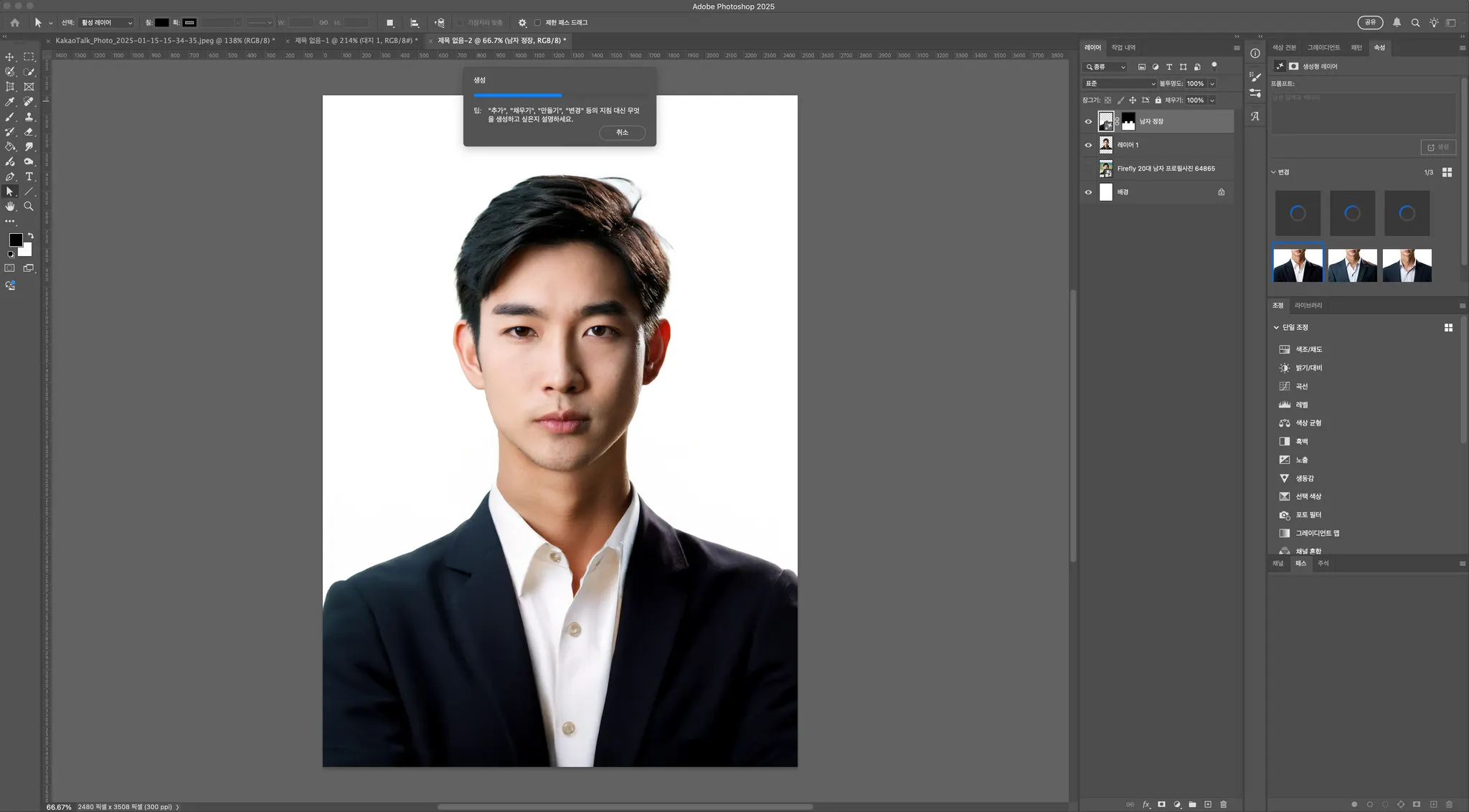
Task: Enable the 제한 패스 드래그 checkbox
Action: 537,23
